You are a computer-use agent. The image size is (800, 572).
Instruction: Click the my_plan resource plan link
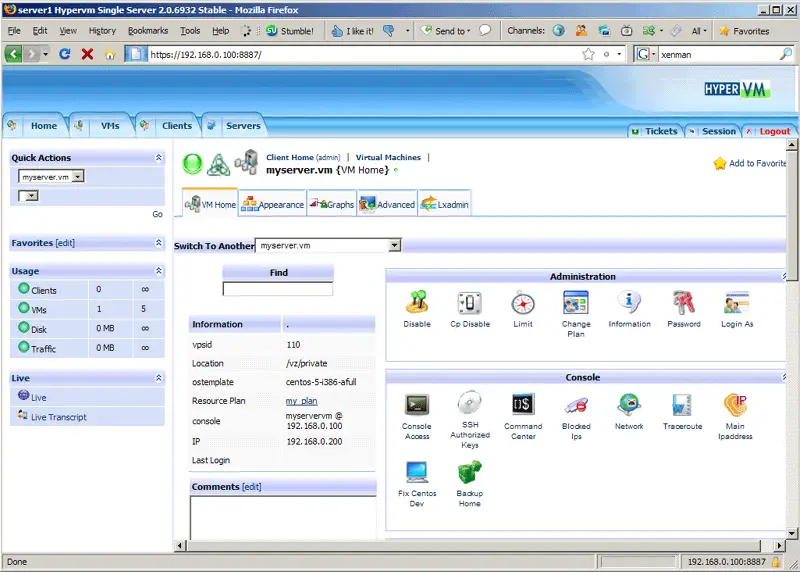pos(302,401)
